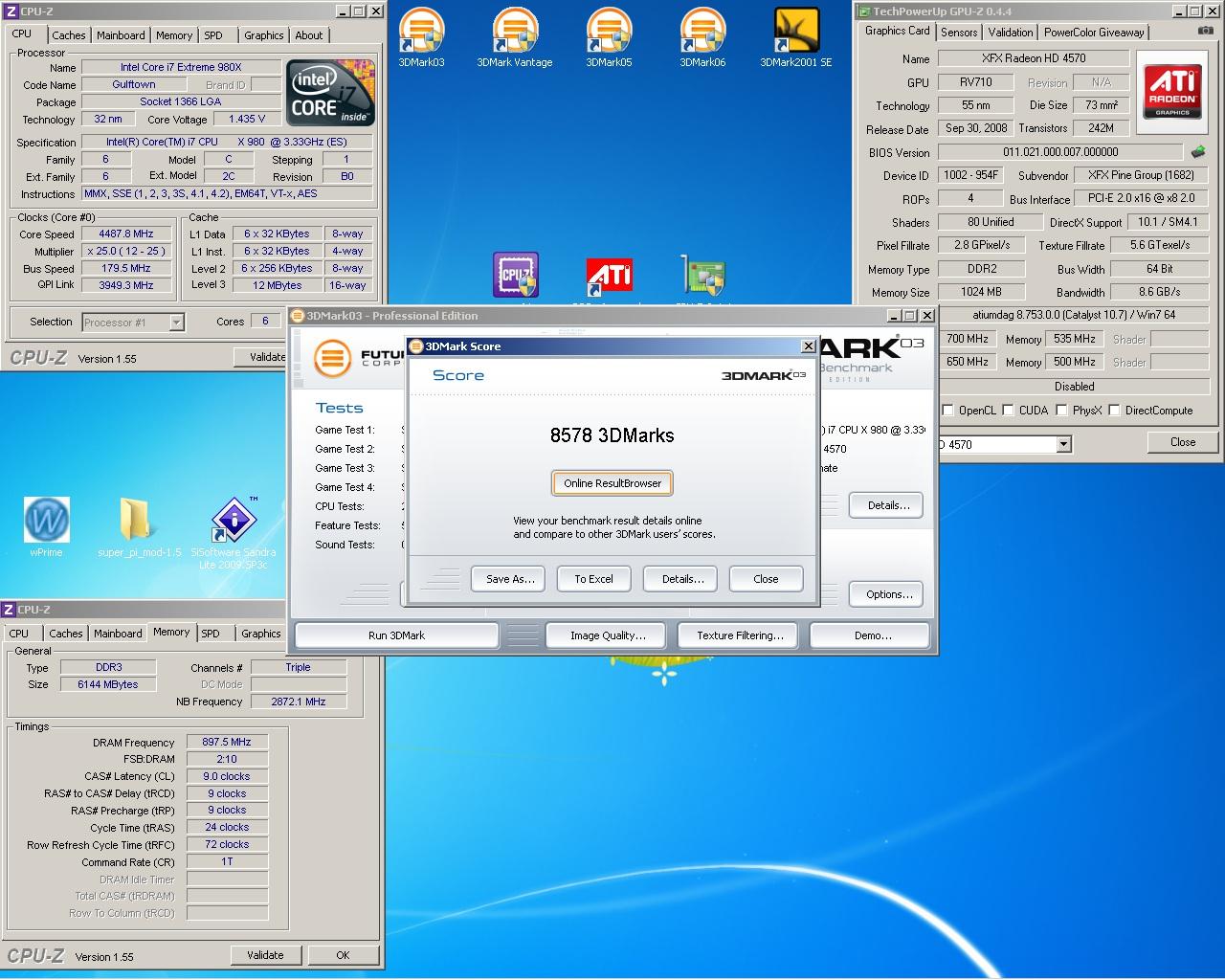The width and height of the screenshot is (1225, 980).
Task: Open Mainboard tab in top CPU-Z
Action: [x=121, y=35]
